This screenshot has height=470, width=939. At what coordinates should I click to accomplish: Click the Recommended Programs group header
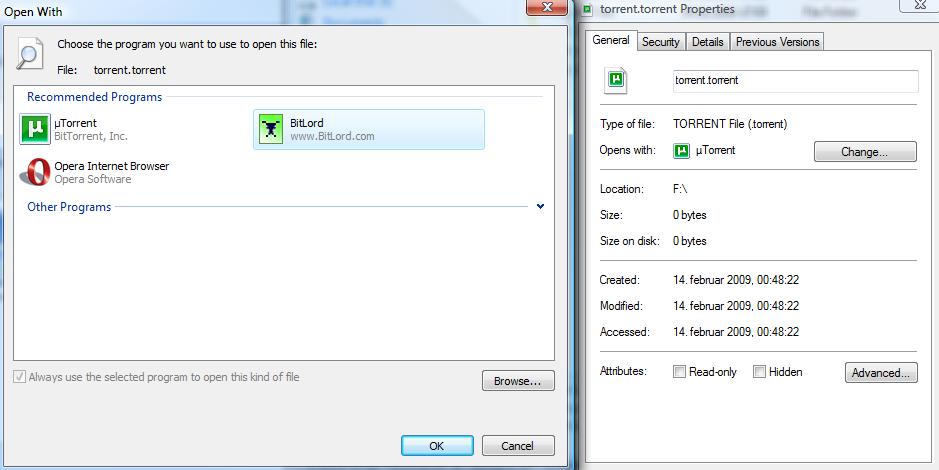95,97
